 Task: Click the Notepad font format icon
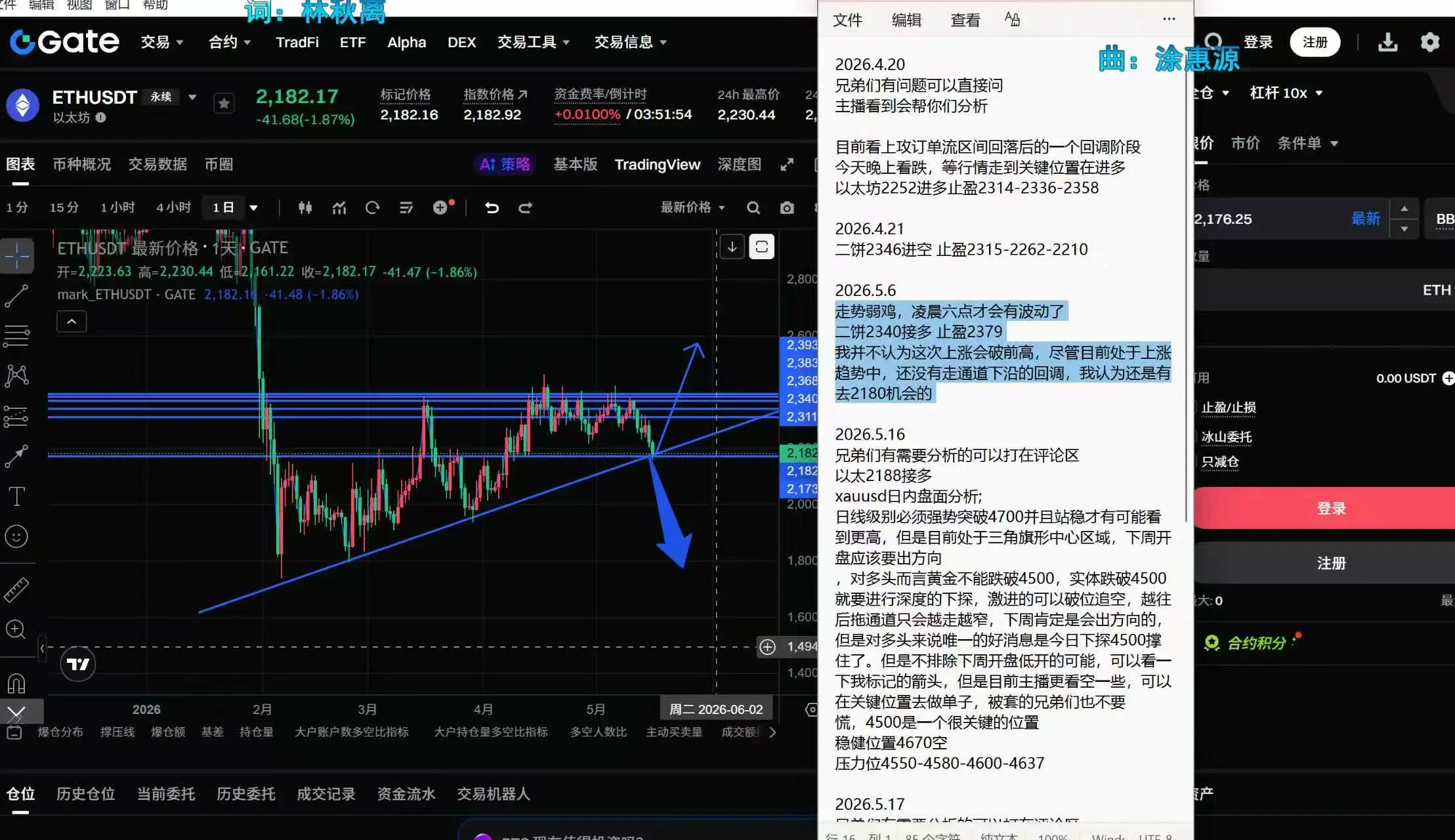tap(1012, 19)
